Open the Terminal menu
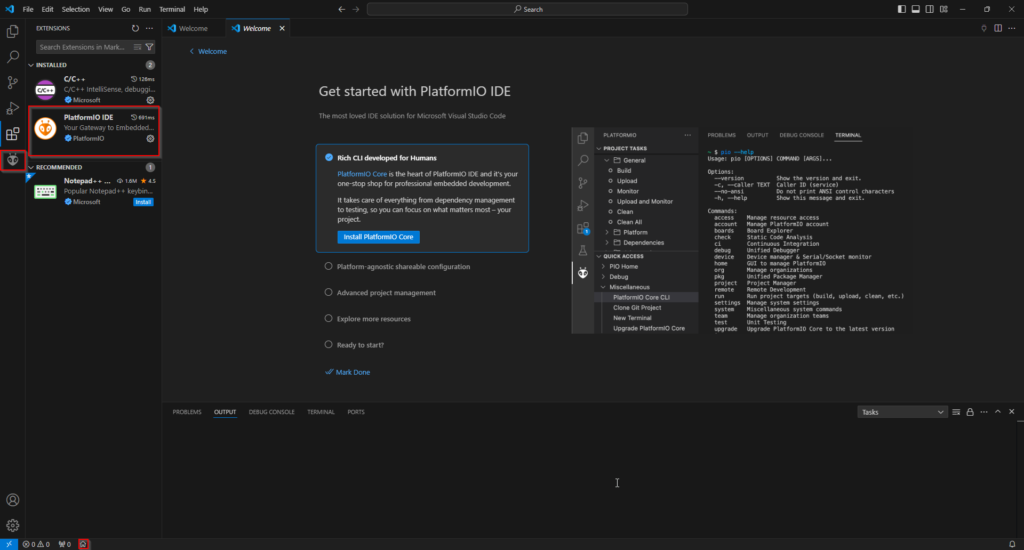This screenshot has width=1024, height=550. (x=172, y=9)
